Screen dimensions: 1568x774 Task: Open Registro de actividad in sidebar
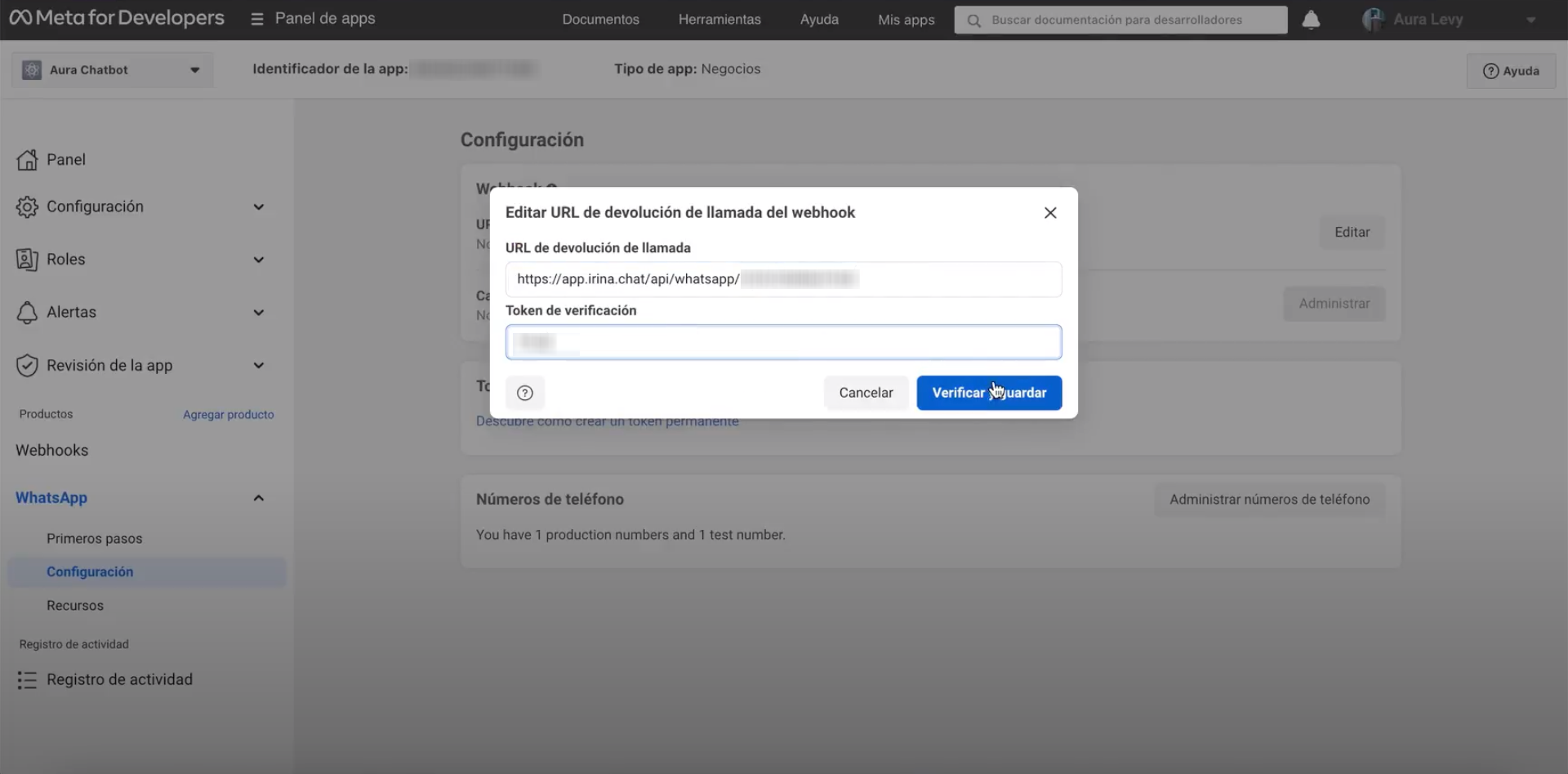point(119,680)
